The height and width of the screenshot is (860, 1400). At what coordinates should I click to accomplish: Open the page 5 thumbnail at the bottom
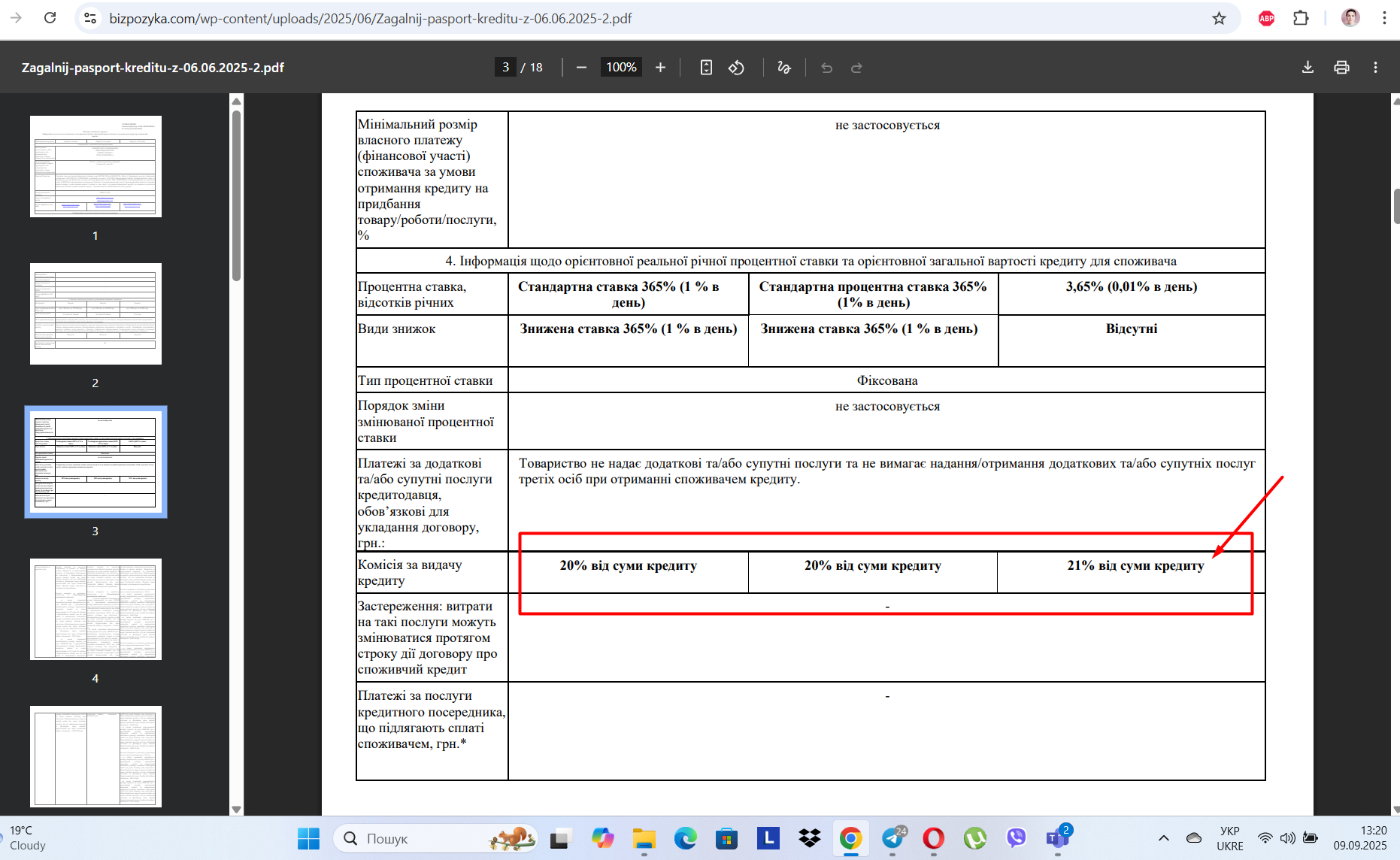pyautogui.click(x=95, y=756)
